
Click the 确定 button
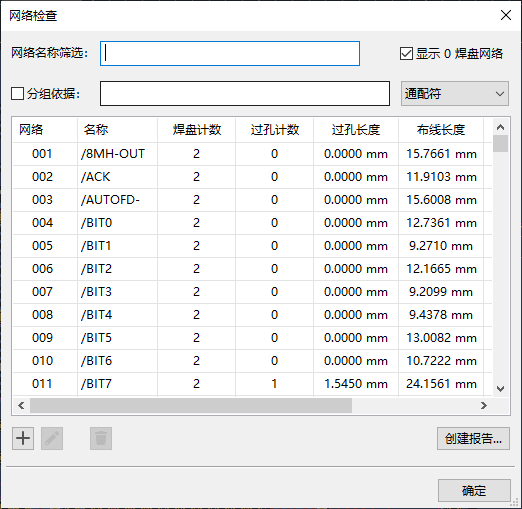(x=474, y=490)
